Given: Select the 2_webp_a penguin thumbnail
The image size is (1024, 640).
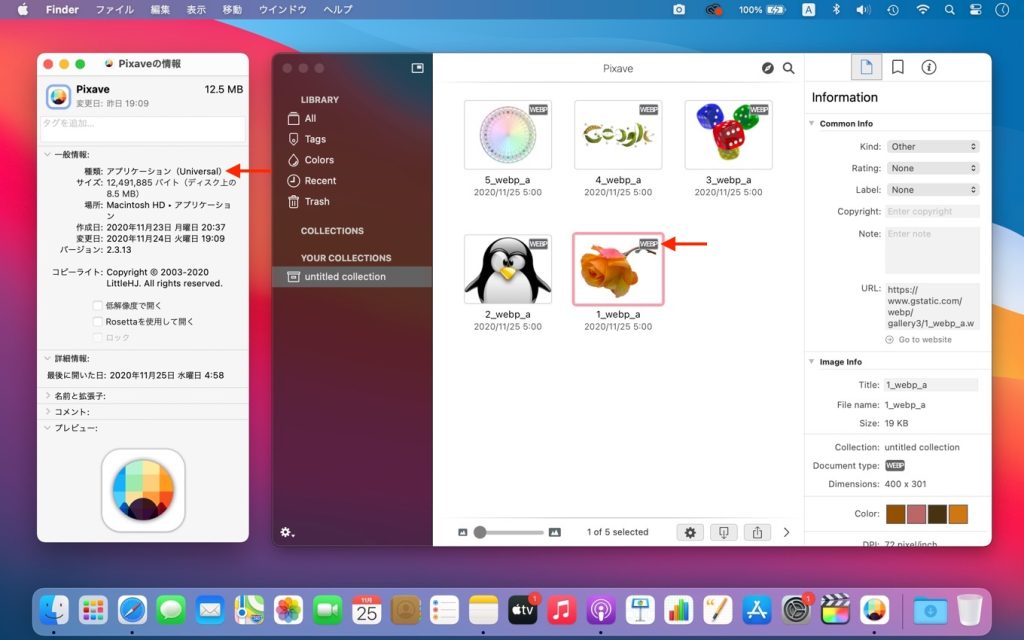Looking at the screenshot, I should tap(508, 269).
